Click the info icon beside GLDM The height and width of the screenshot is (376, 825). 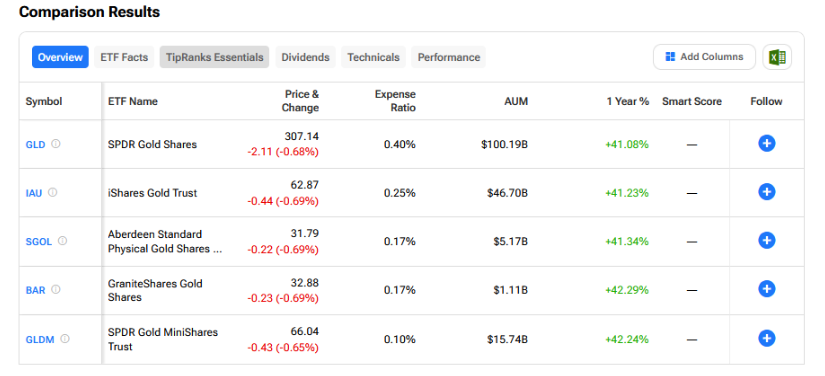pyautogui.click(x=65, y=339)
